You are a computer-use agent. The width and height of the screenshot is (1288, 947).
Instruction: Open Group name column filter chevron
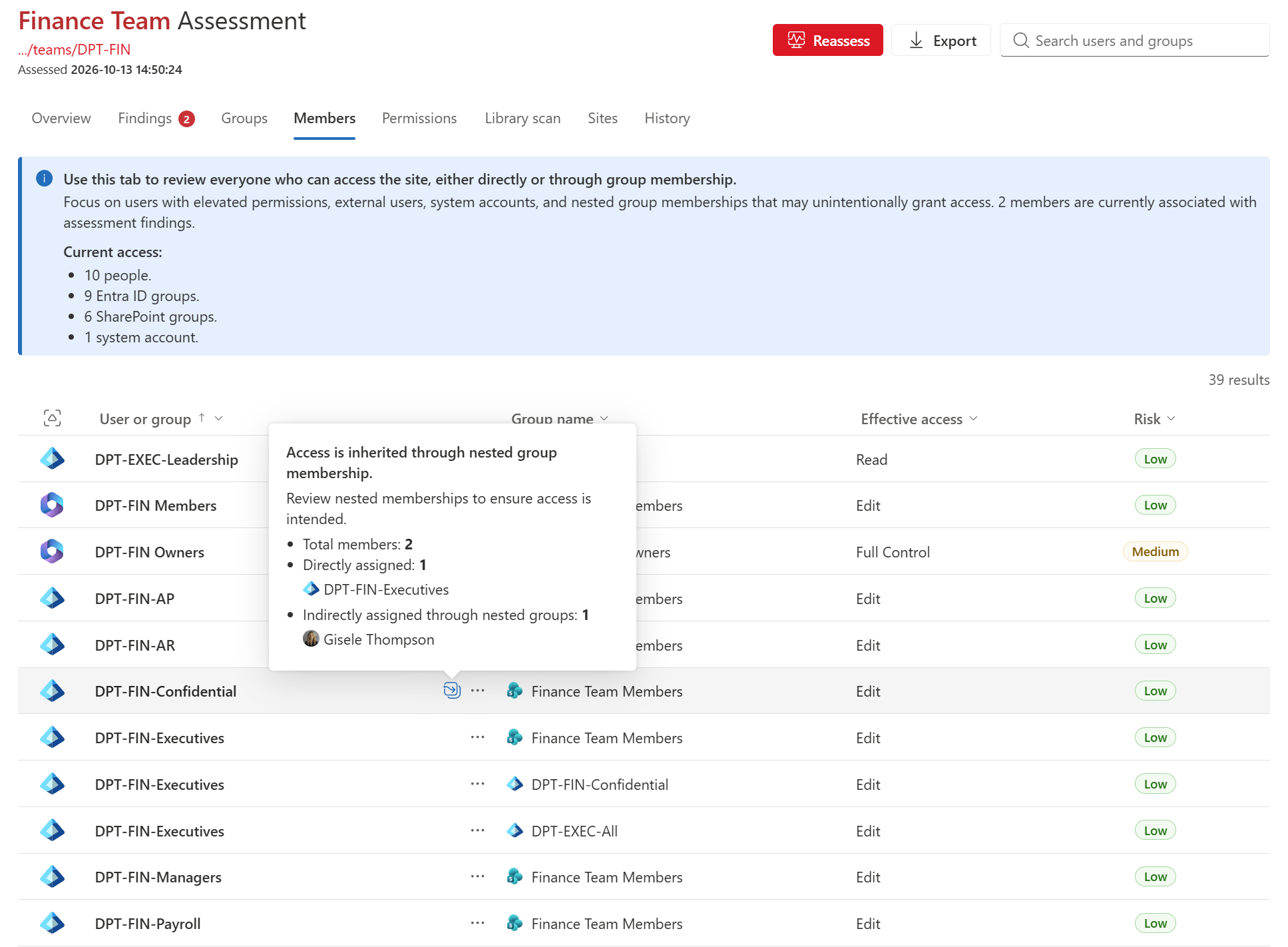[604, 419]
